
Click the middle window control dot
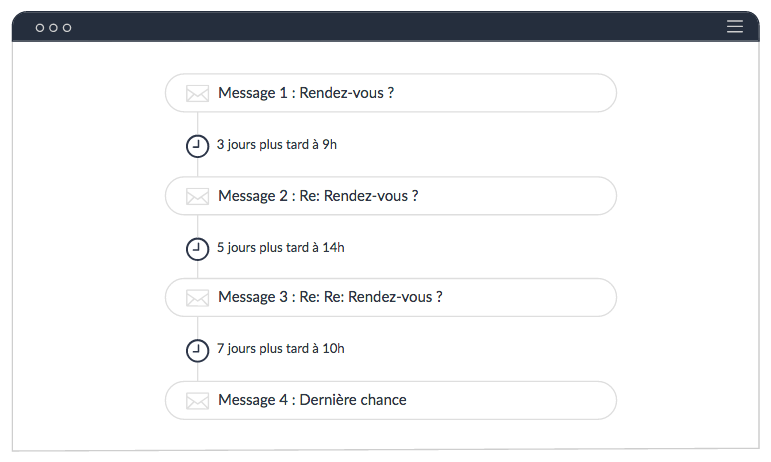54,28
